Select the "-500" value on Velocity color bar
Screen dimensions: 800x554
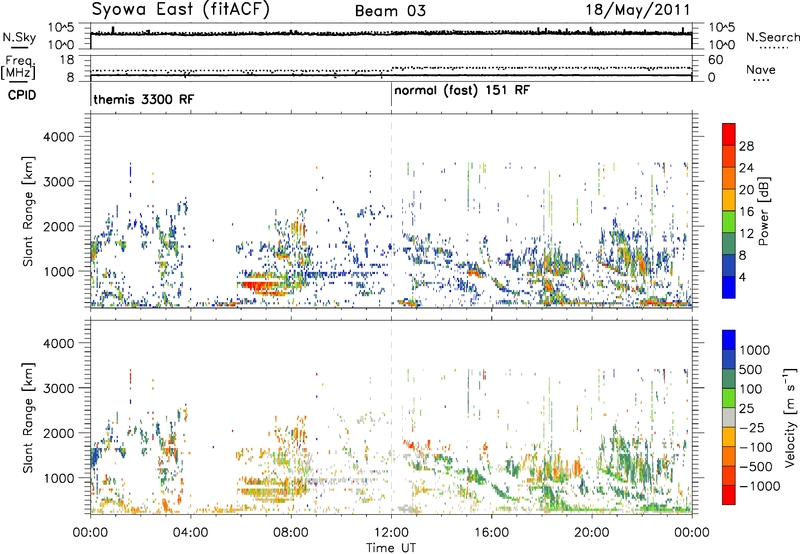point(756,466)
